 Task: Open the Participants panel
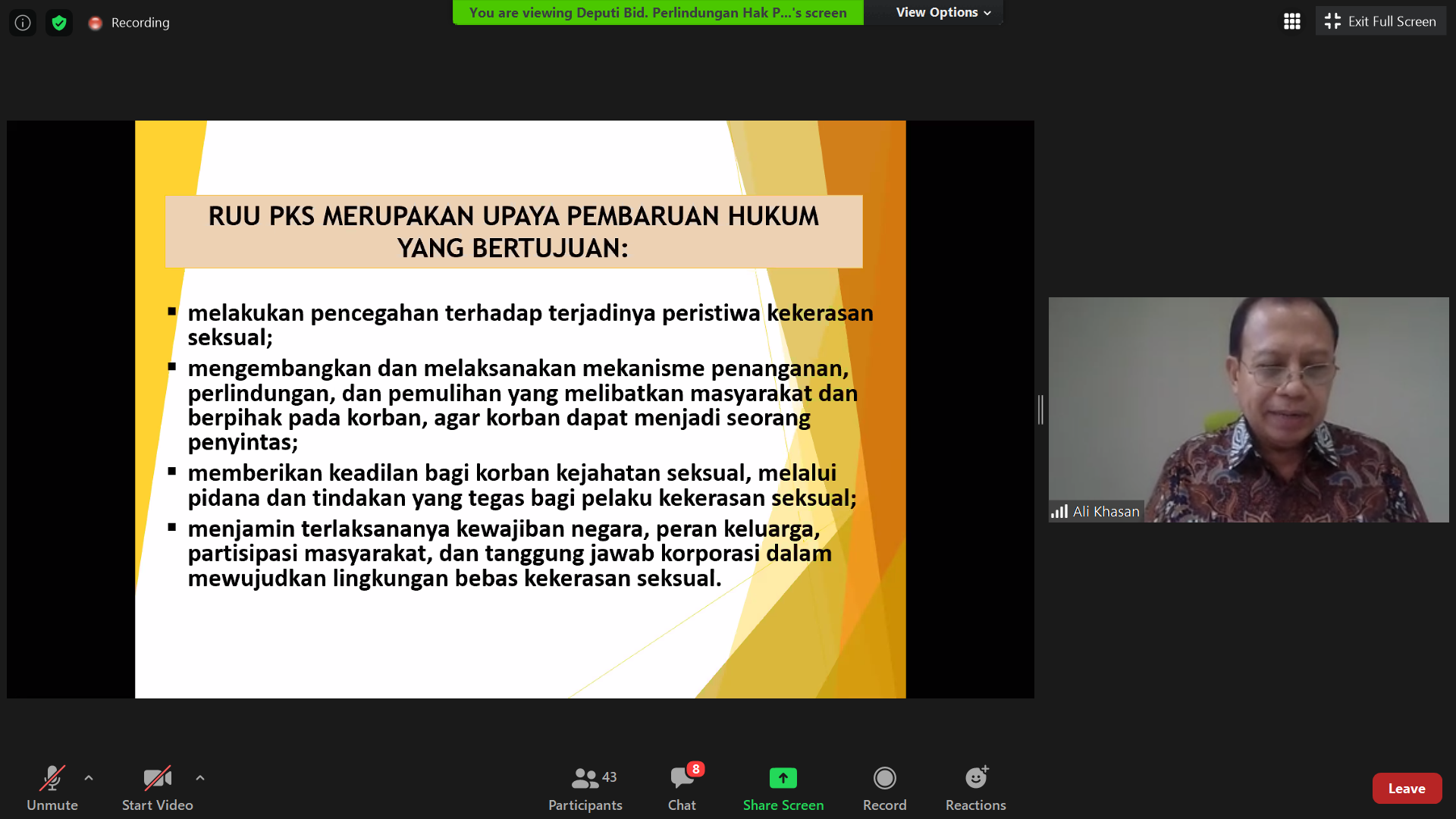pos(585,789)
